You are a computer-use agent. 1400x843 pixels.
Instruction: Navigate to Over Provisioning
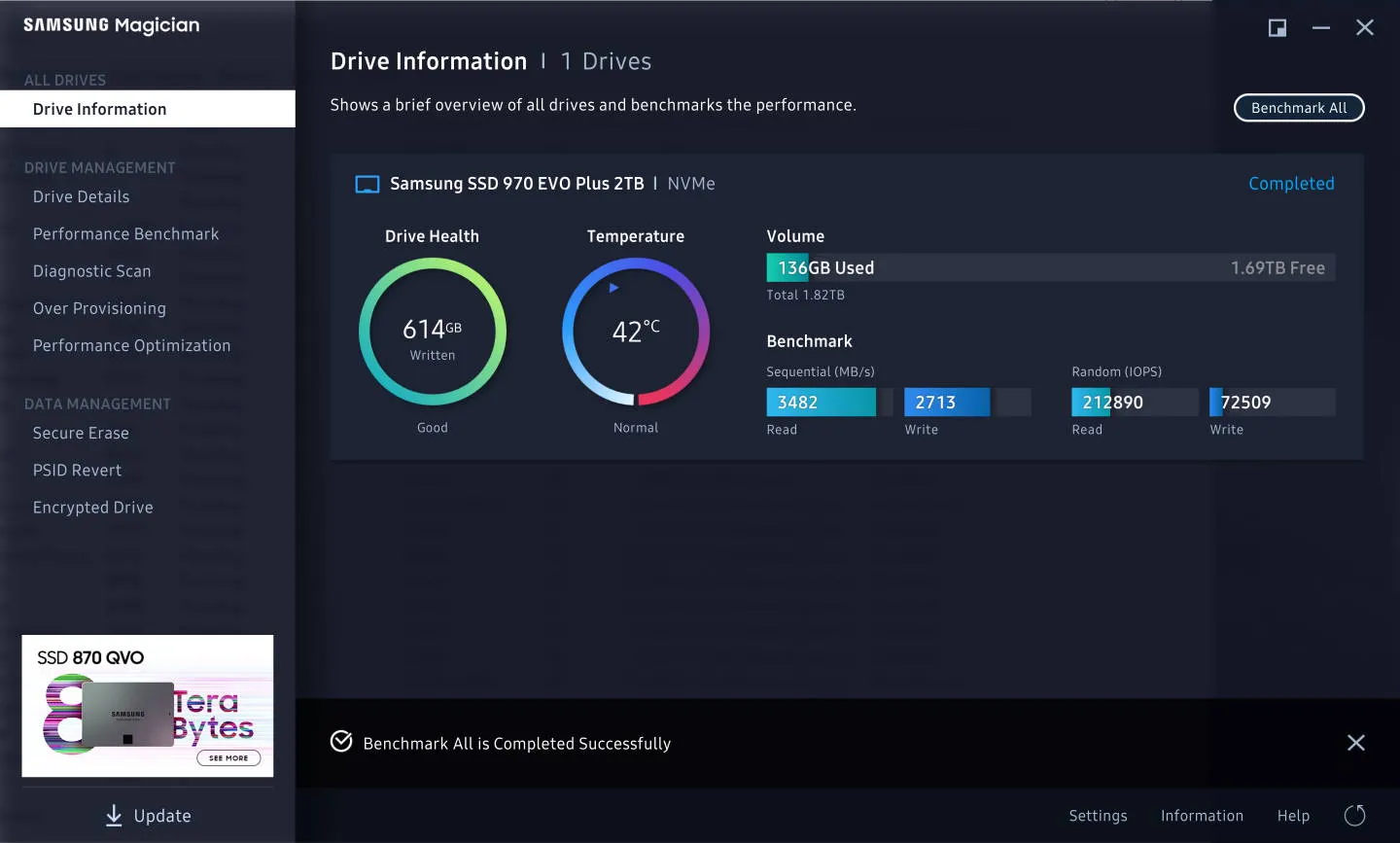point(99,307)
